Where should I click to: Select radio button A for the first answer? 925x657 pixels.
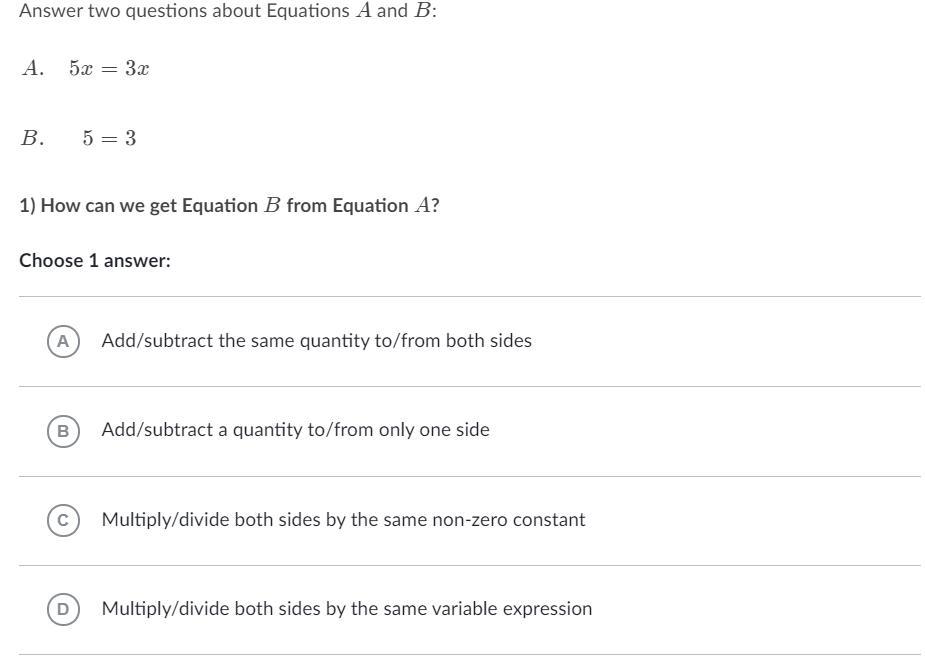pos(63,341)
